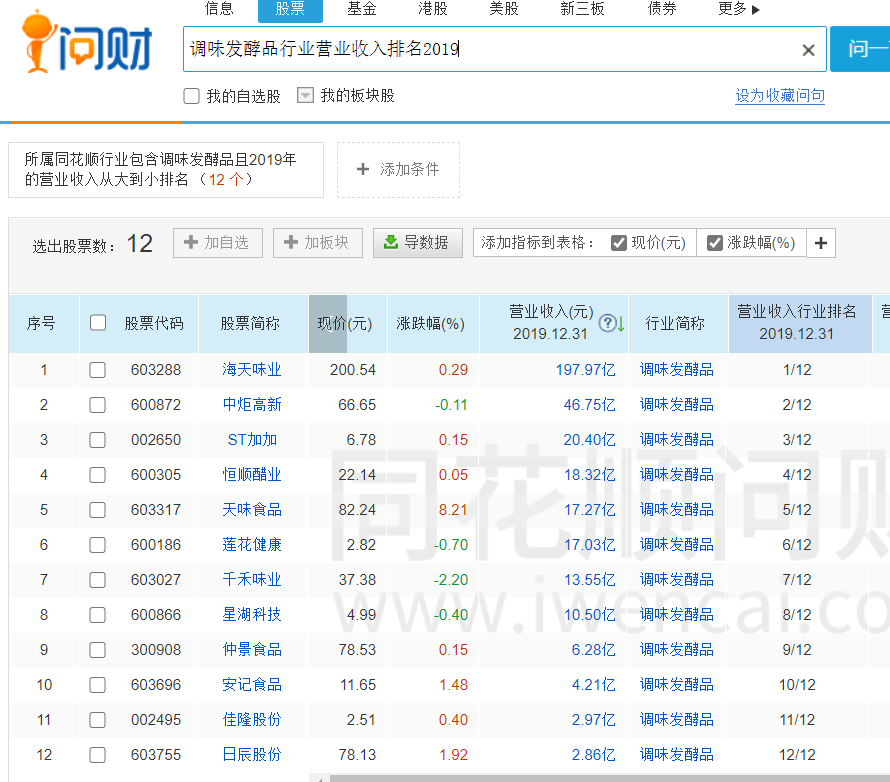Open 仲景食品 stock link
The width and height of the screenshot is (890, 782).
[x=251, y=650]
